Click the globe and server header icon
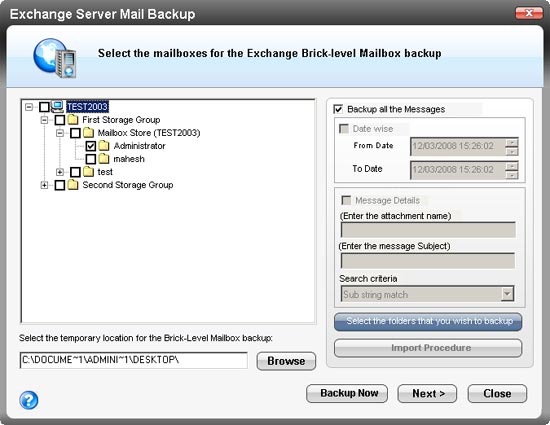 [x=55, y=58]
